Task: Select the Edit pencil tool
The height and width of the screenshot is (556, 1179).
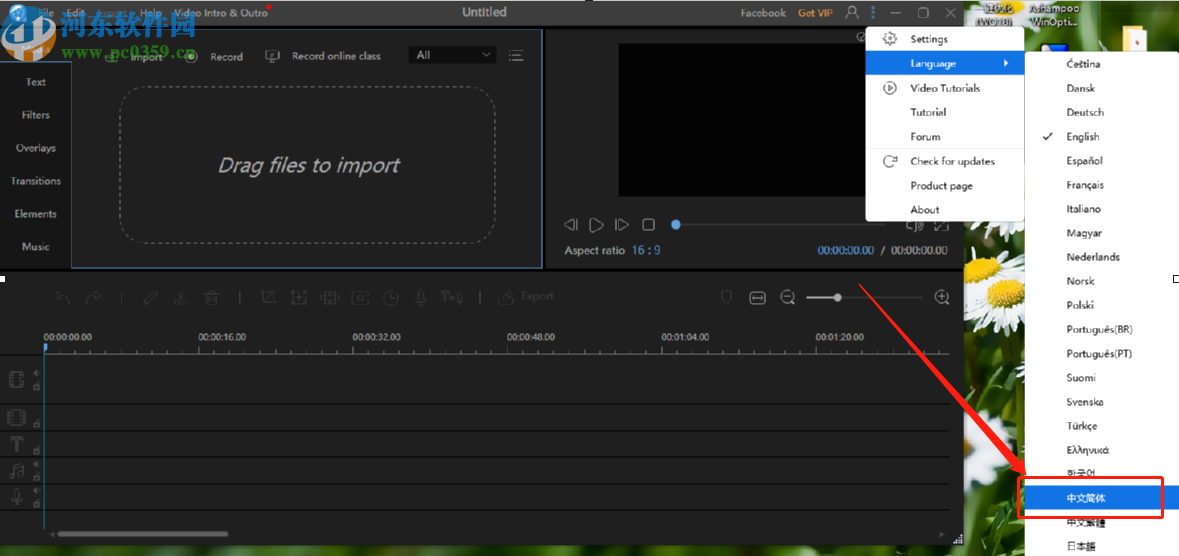Action: pos(150,297)
